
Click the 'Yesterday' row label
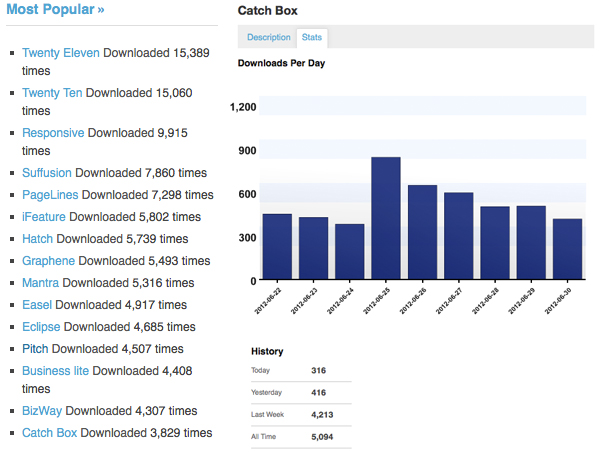coord(266,392)
